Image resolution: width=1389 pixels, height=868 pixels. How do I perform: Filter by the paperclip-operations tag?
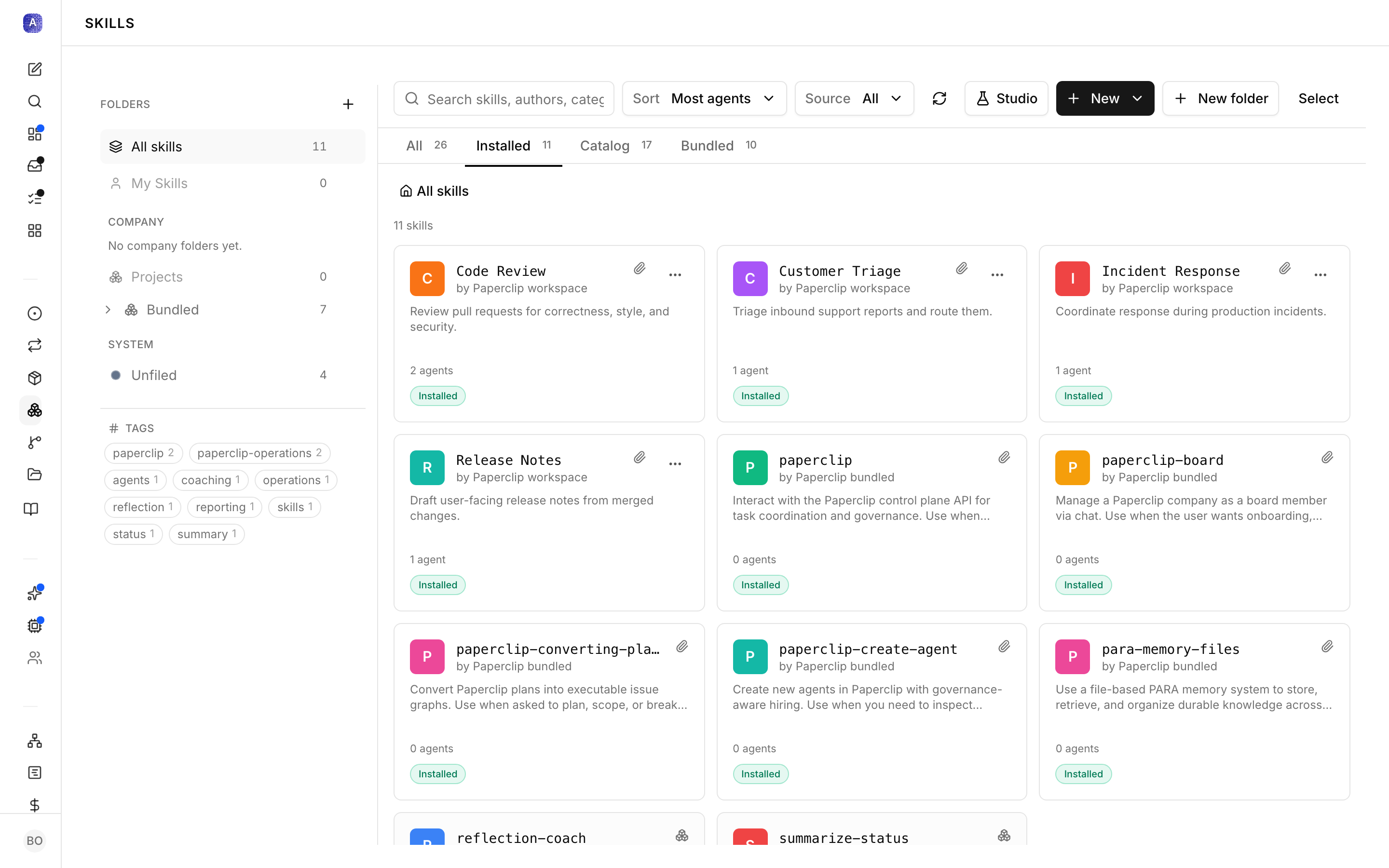coord(259,453)
